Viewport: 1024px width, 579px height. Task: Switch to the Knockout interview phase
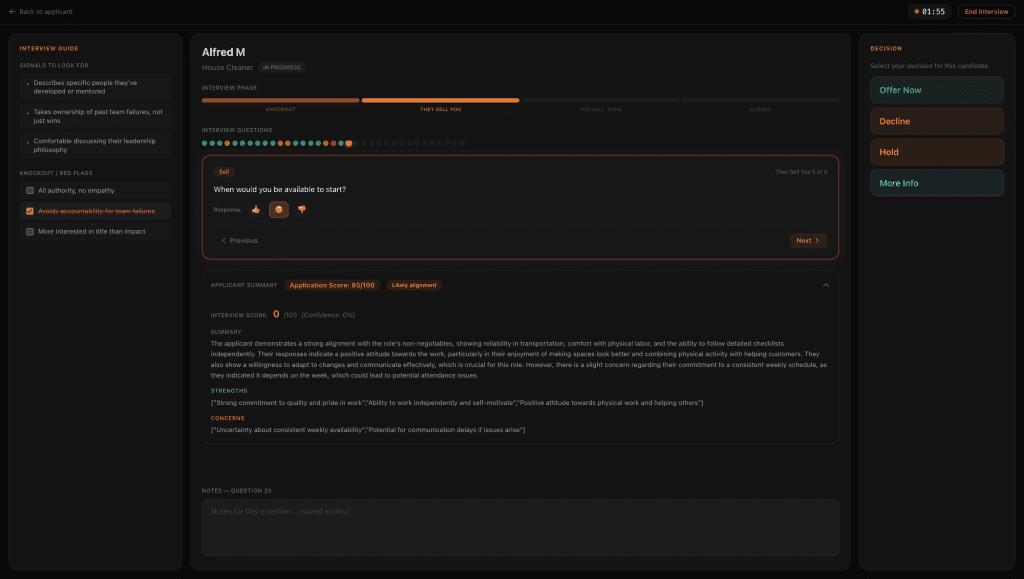[x=280, y=100]
